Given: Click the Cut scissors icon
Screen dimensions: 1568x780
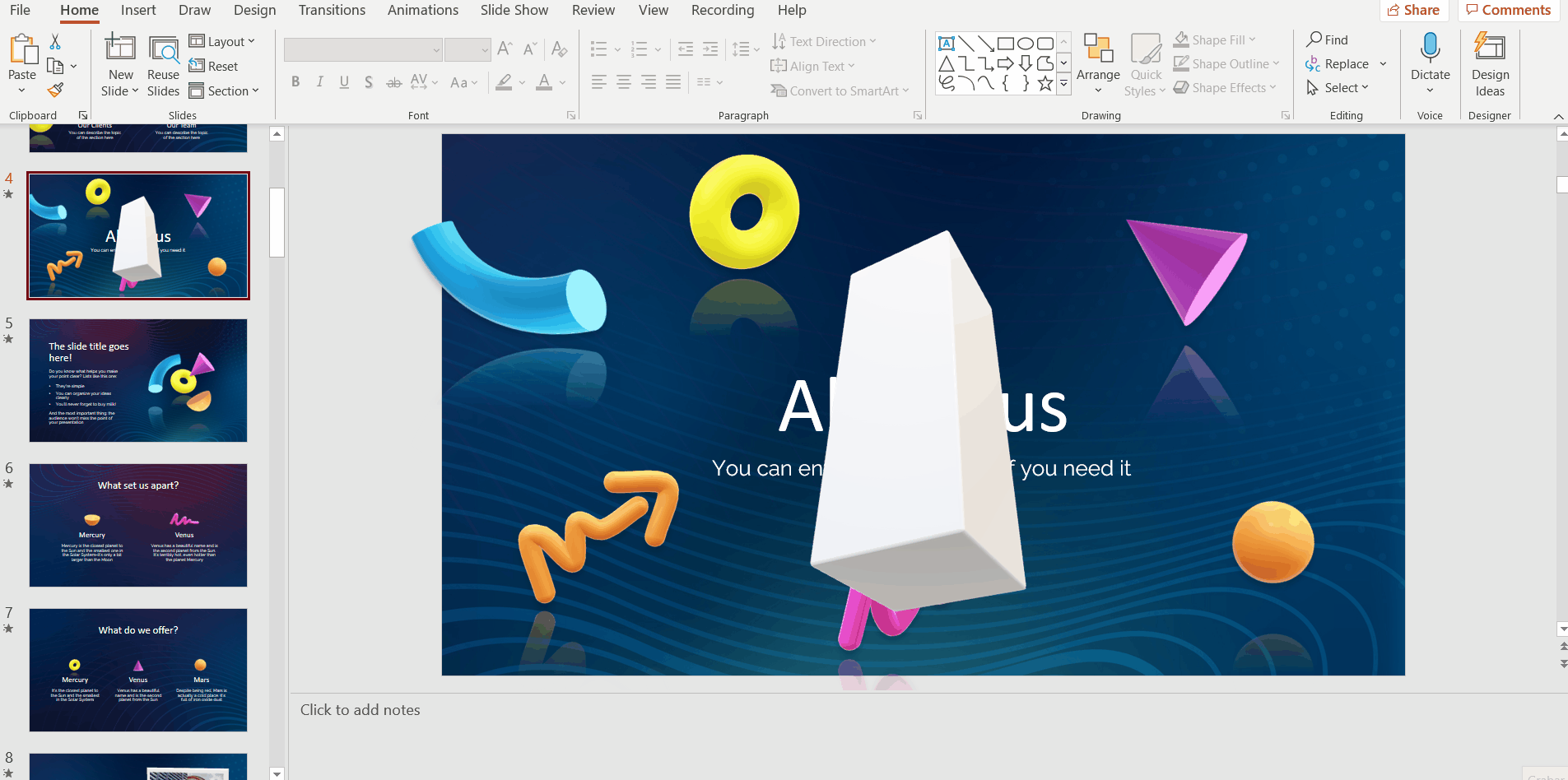Looking at the screenshot, I should [x=55, y=41].
